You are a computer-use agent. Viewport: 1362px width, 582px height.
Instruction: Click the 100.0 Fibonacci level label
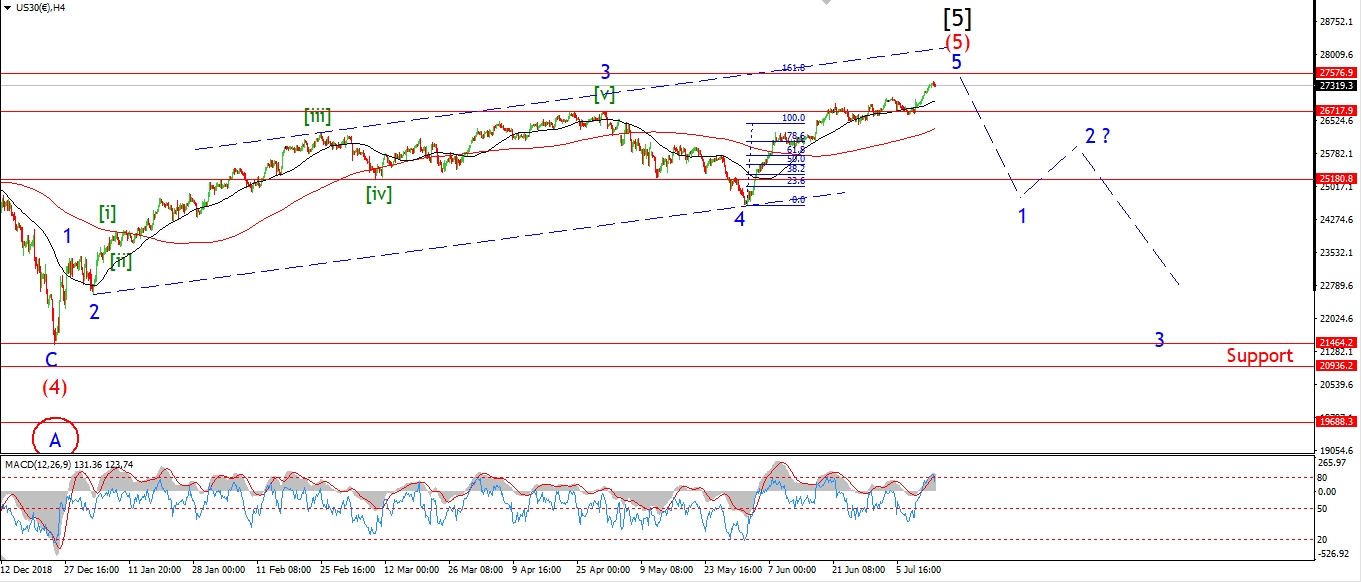coord(794,118)
